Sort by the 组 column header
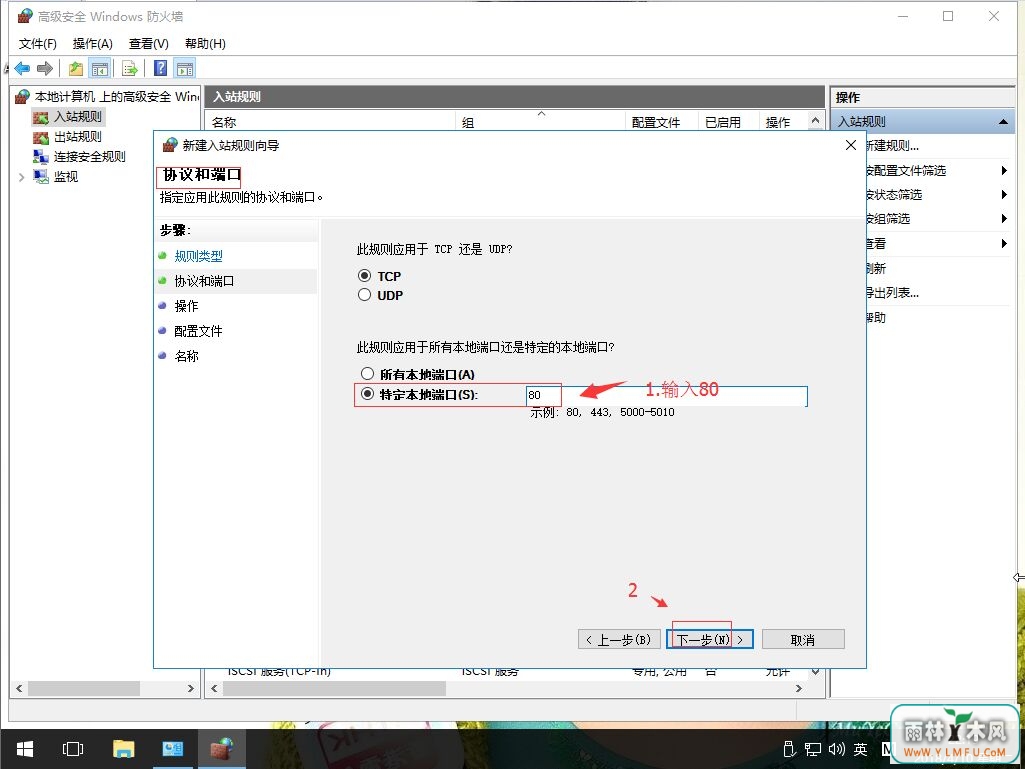Viewport: 1025px width, 769px height. (x=541, y=122)
